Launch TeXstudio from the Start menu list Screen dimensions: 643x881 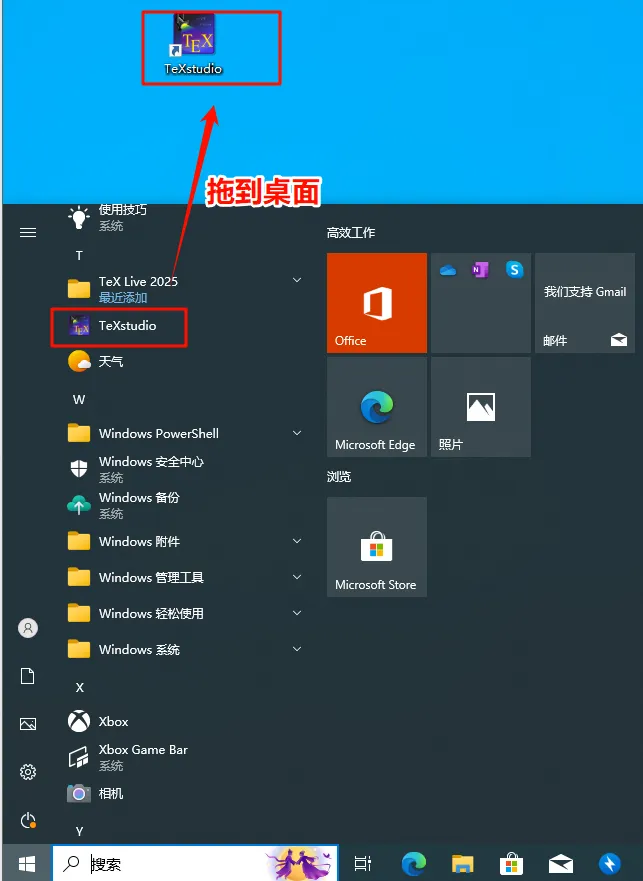click(x=119, y=326)
